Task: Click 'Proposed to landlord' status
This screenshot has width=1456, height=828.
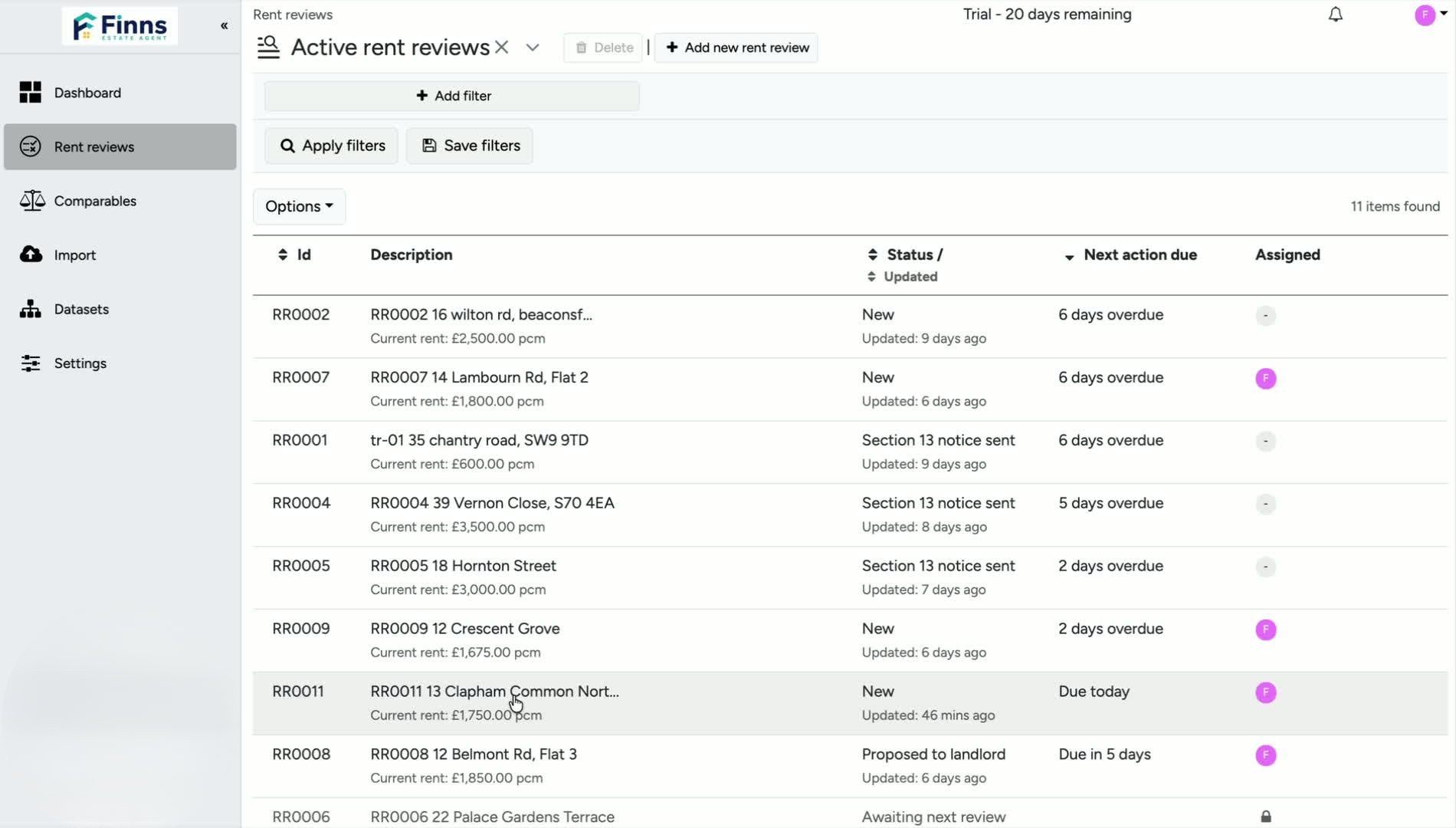Action: 933,754
